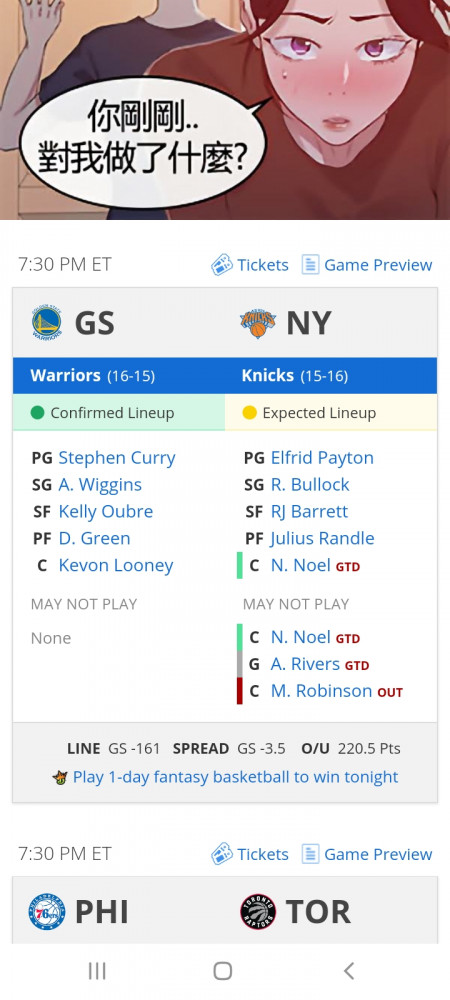Screen dimensions: 450x1000
Task: Tap the Toronto Raptors logo
Action: [x=258, y=912]
